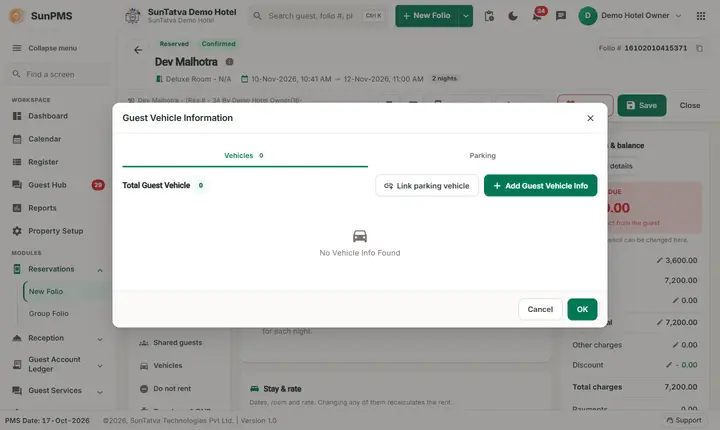Open Calendar in sidebar
Image resolution: width=720 pixels, height=430 pixels.
(45, 139)
